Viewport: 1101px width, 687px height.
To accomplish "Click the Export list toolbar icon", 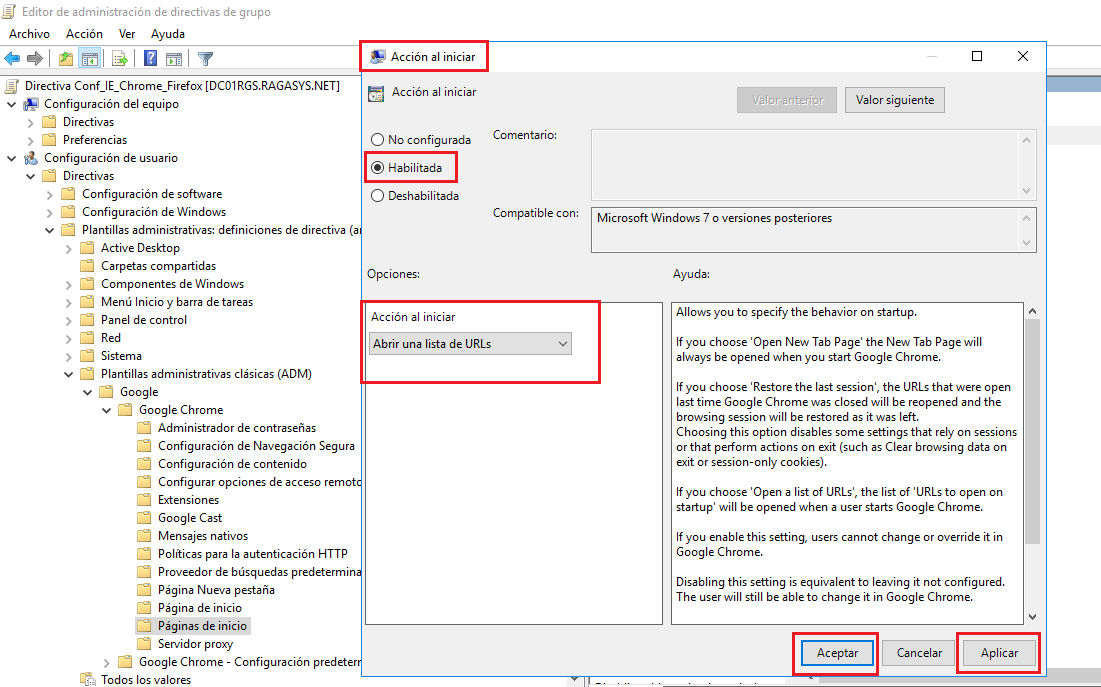I will [119, 57].
